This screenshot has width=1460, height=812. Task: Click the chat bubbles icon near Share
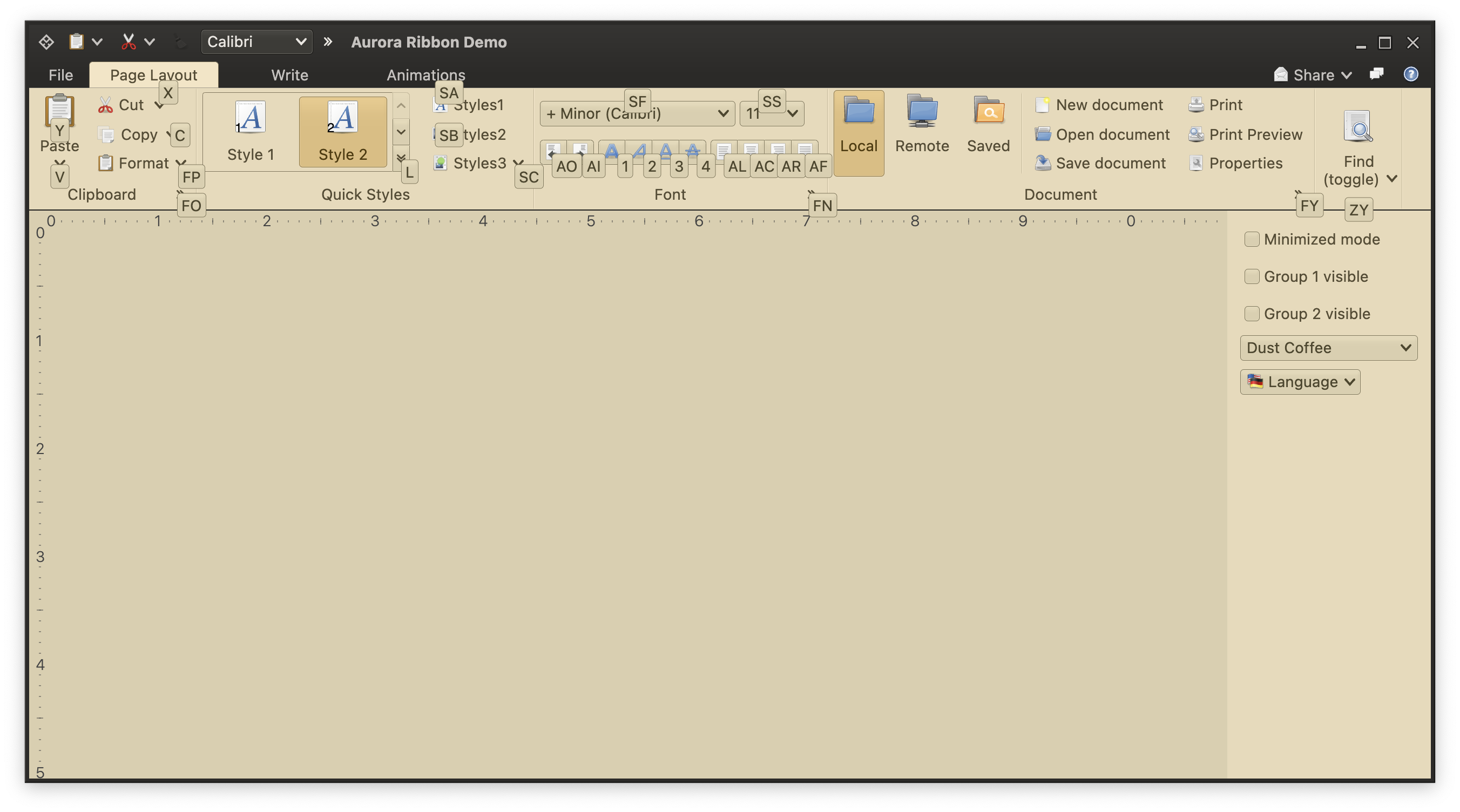tap(1376, 74)
